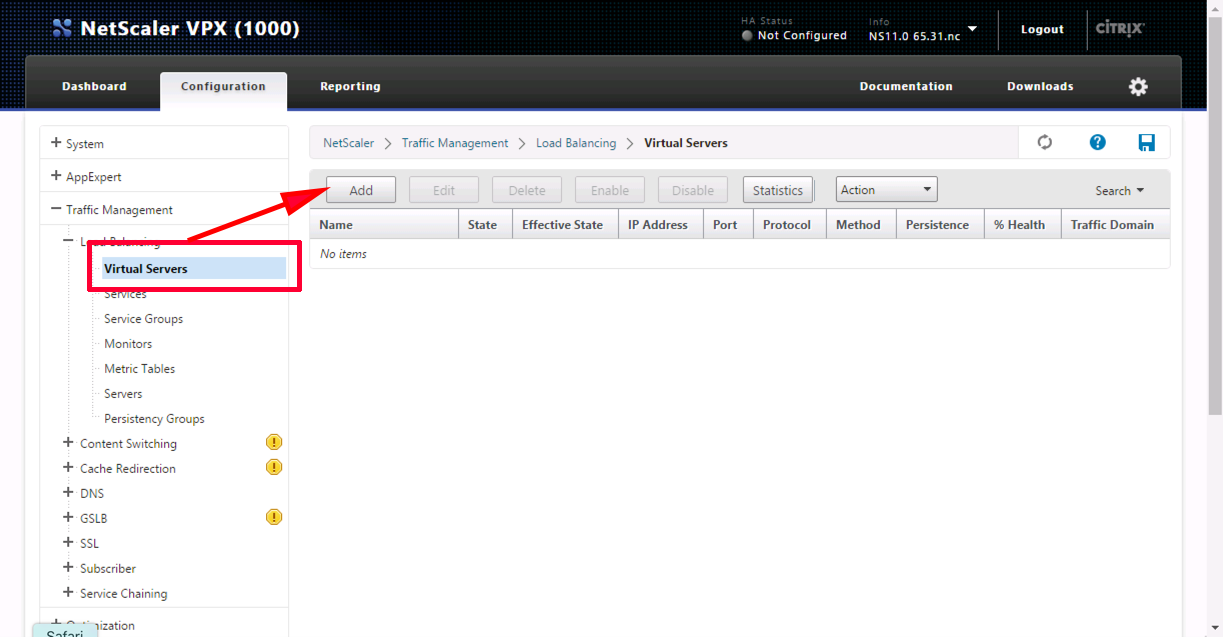This screenshot has width=1223, height=637.
Task: Sort by the Name column header
Action: click(x=383, y=224)
